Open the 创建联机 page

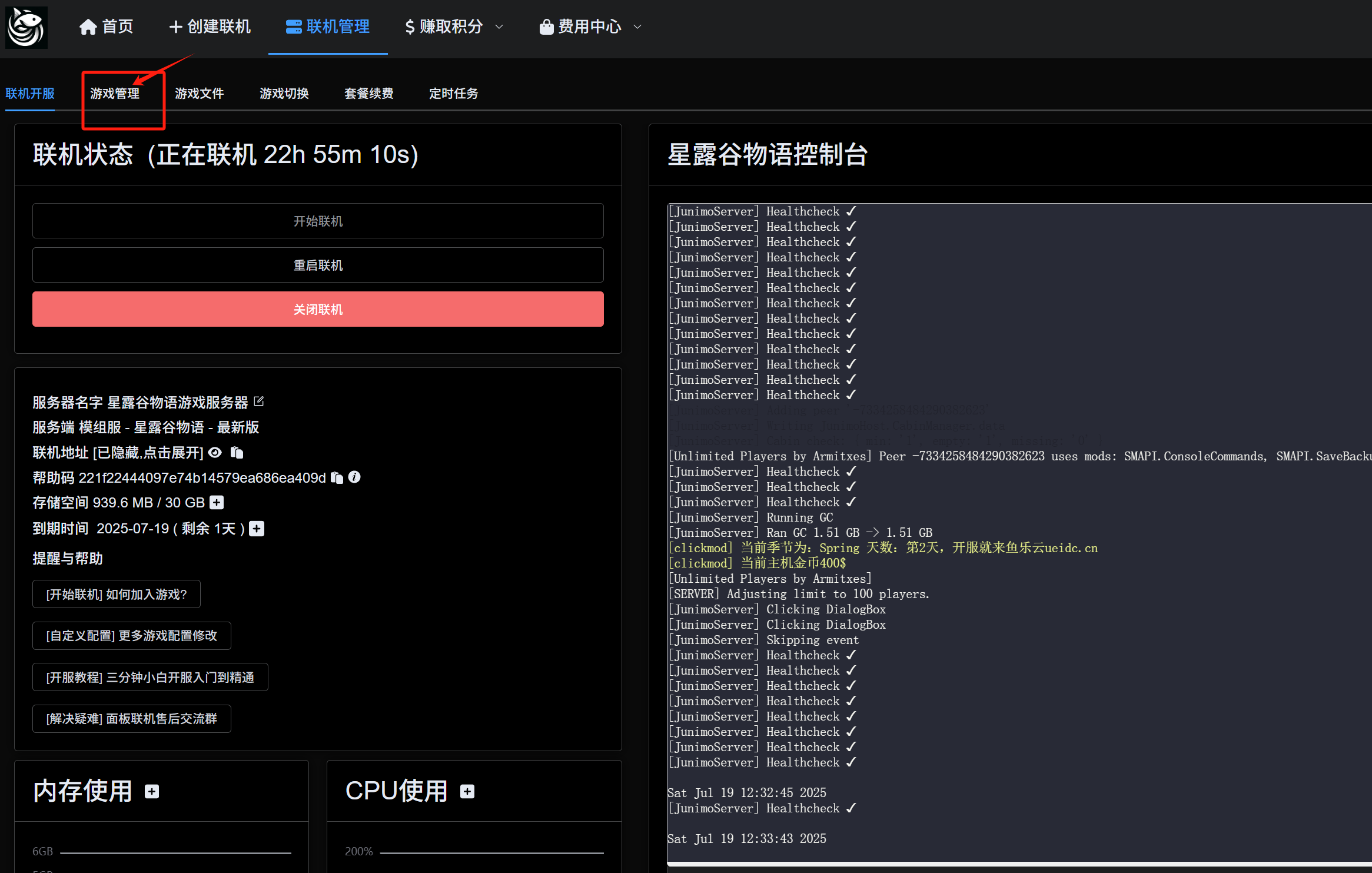tap(210, 26)
